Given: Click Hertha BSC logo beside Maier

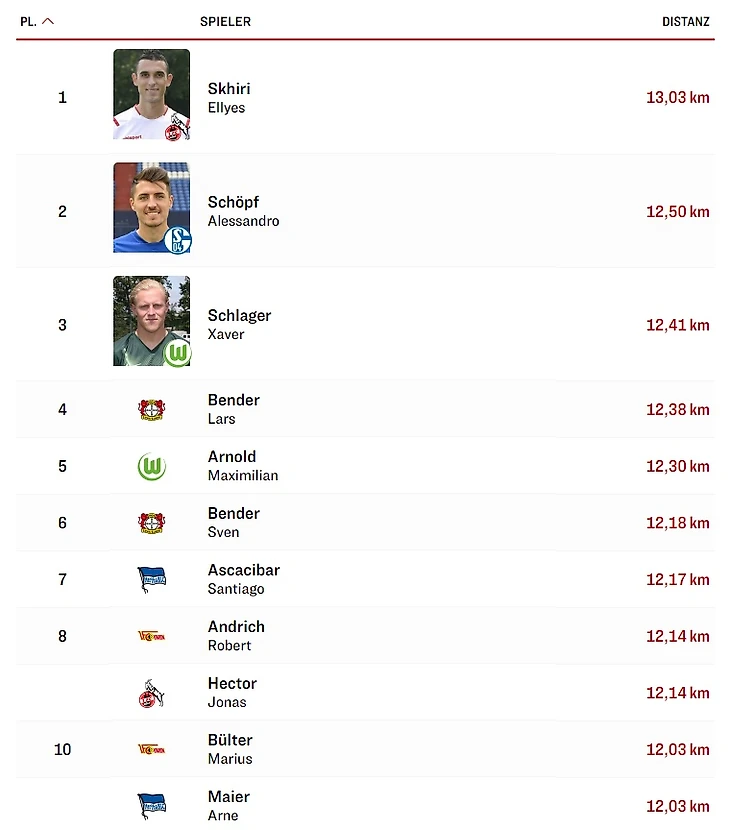Looking at the screenshot, I should tap(151, 806).
